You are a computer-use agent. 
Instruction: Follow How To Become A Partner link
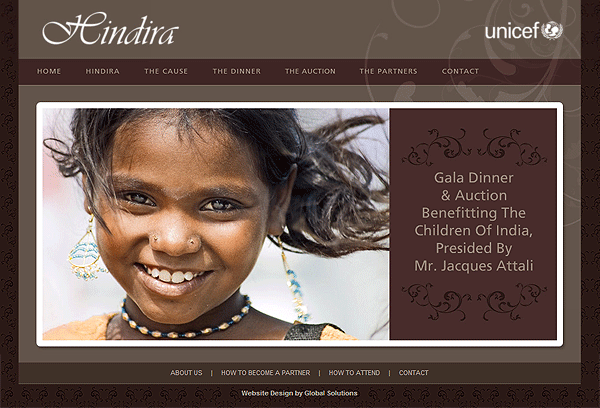(266, 372)
